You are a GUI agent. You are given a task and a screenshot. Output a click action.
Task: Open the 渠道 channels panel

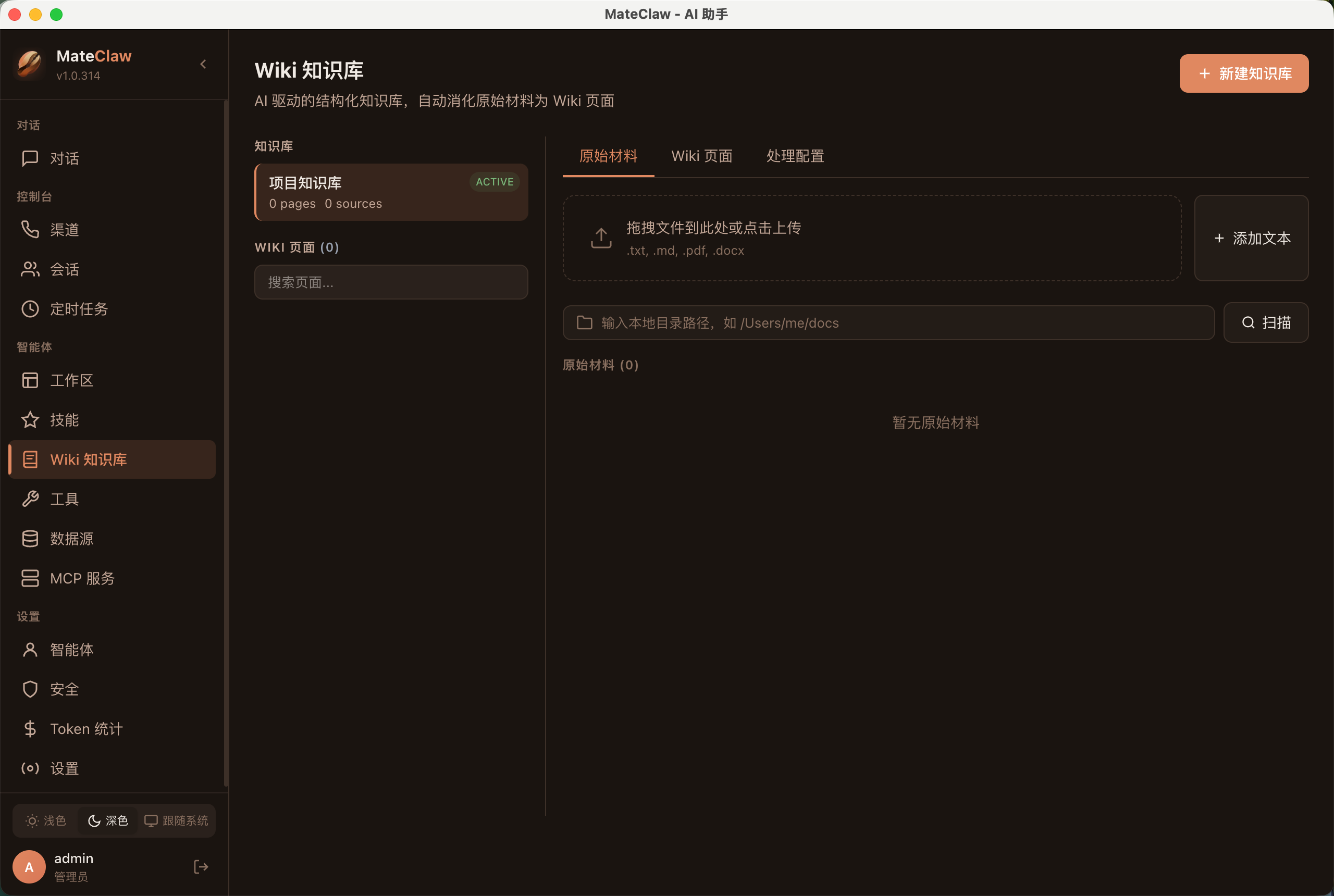click(x=65, y=230)
